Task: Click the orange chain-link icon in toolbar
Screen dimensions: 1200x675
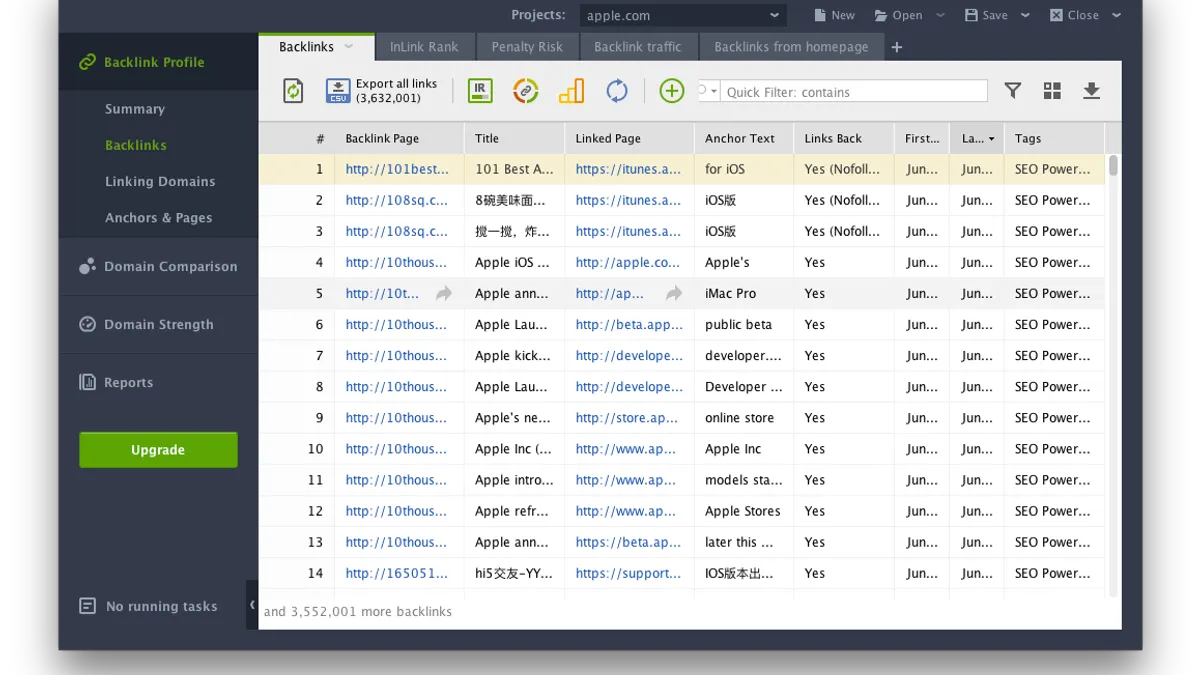Action: click(x=526, y=91)
